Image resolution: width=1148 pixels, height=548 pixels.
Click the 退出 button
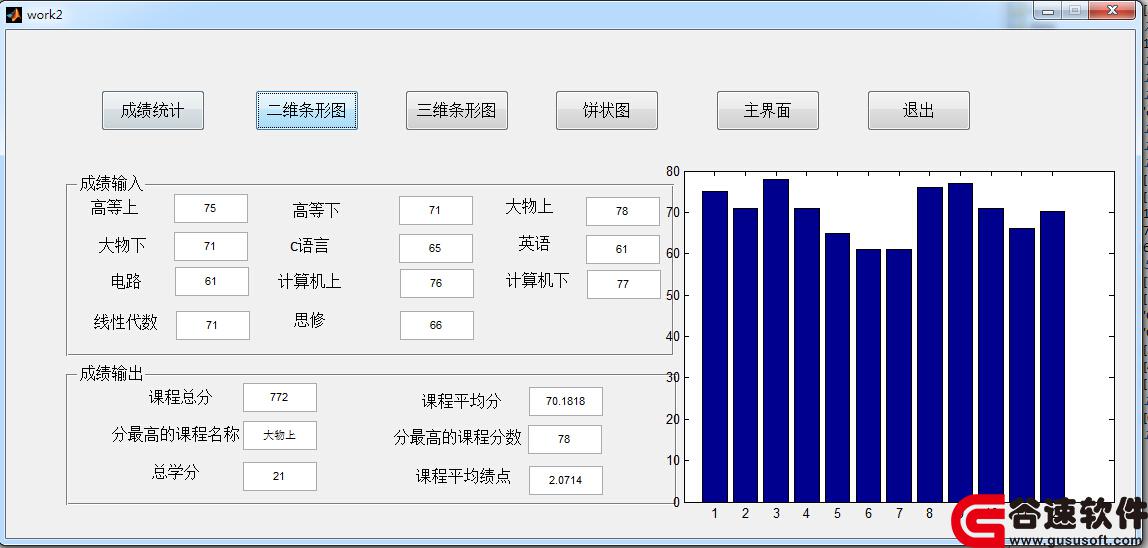[919, 111]
